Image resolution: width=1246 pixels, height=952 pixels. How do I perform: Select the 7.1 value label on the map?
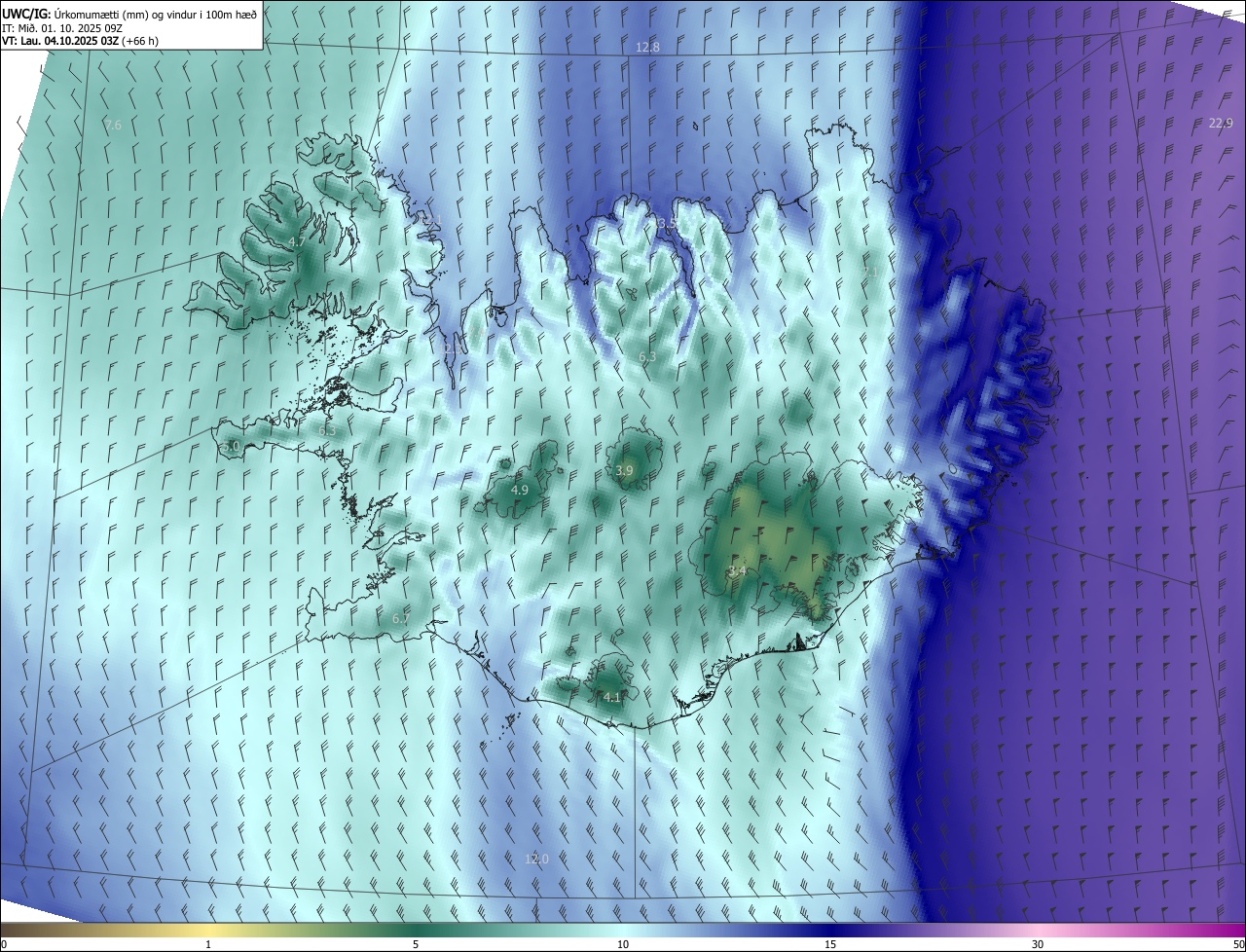click(871, 272)
